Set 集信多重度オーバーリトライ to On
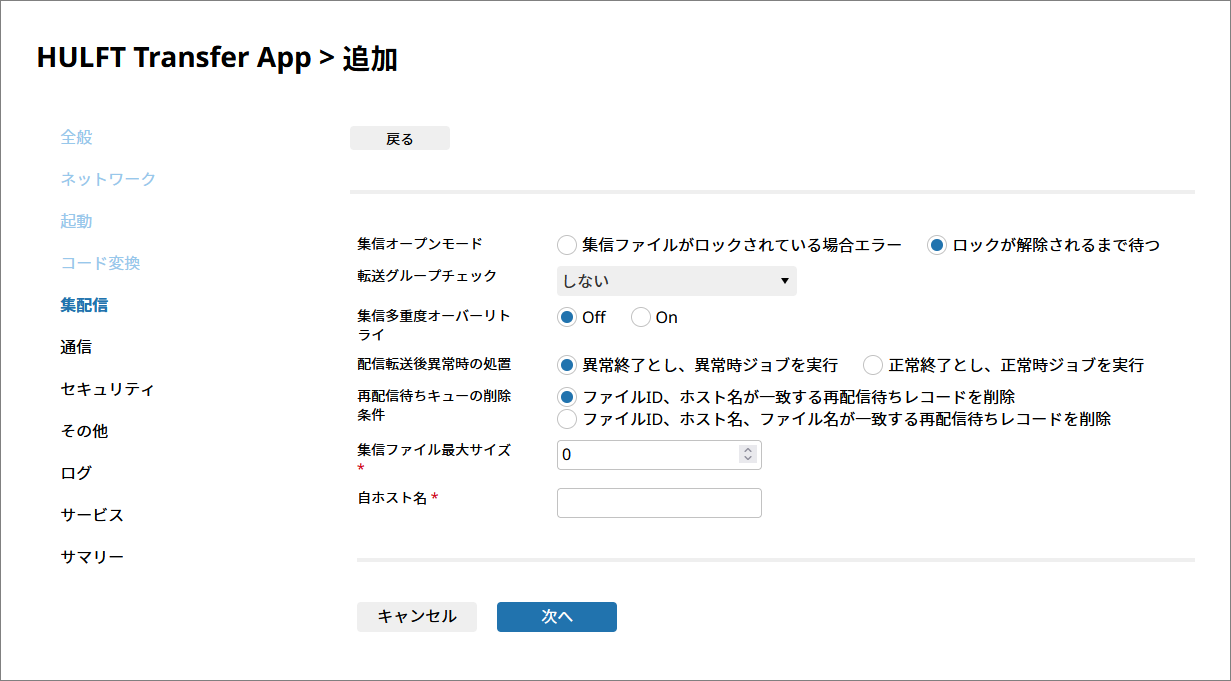Viewport: 1231px width, 681px height. coord(641,317)
